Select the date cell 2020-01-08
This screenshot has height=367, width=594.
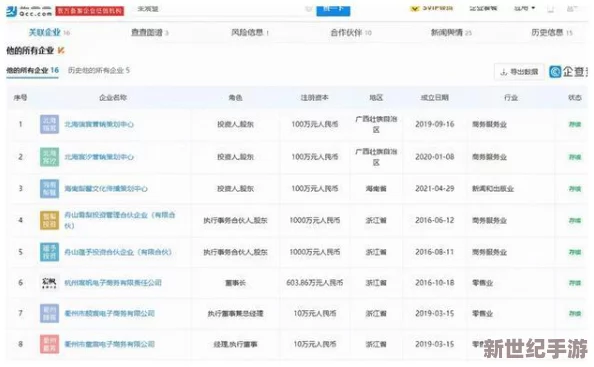(435, 157)
